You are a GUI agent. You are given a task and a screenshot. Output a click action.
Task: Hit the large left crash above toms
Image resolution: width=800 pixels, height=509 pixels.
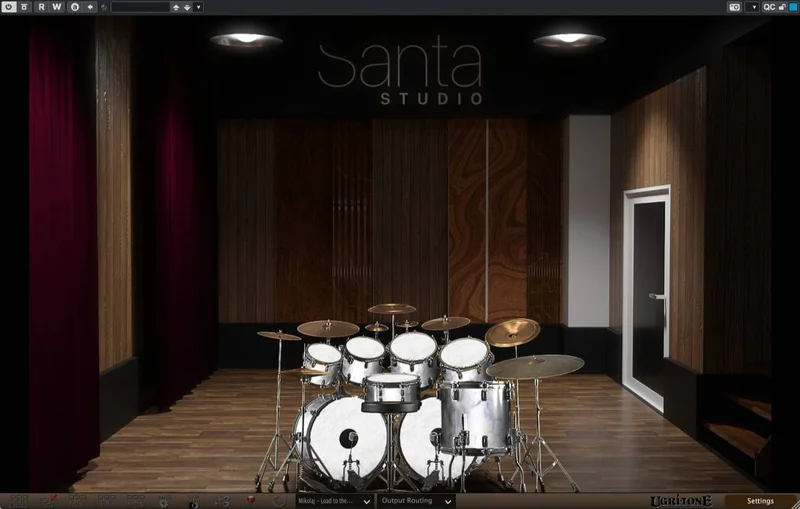[x=328, y=328]
